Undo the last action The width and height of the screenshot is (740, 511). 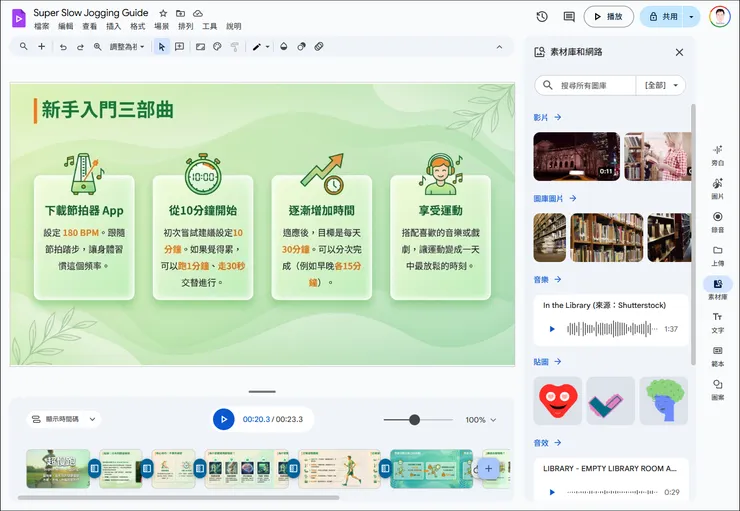coord(63,47)
